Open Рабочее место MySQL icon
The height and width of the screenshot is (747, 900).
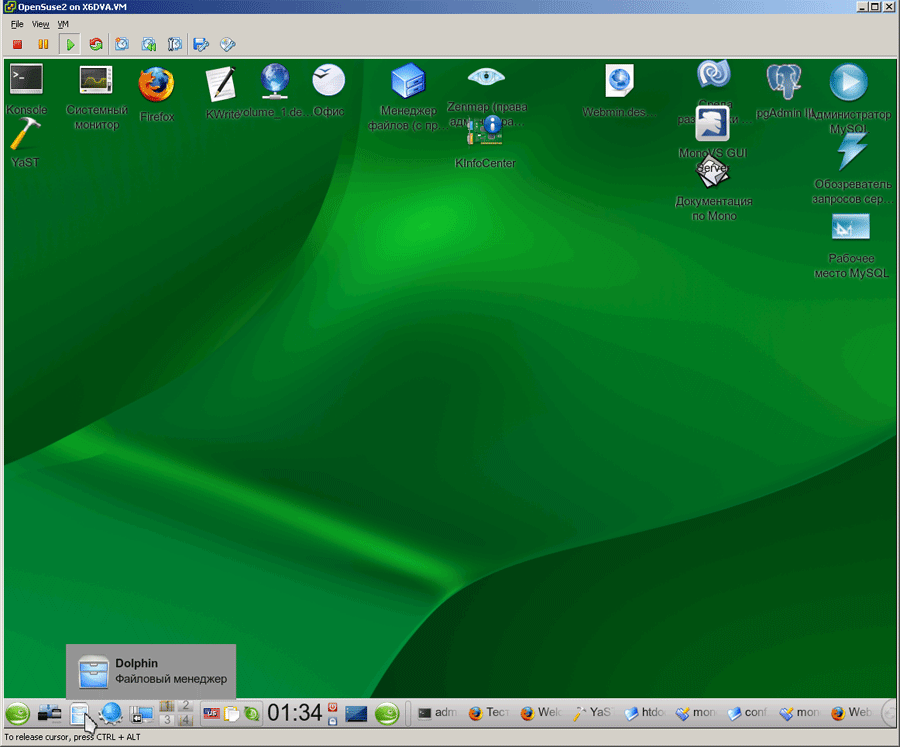click(x=851, y=246)
